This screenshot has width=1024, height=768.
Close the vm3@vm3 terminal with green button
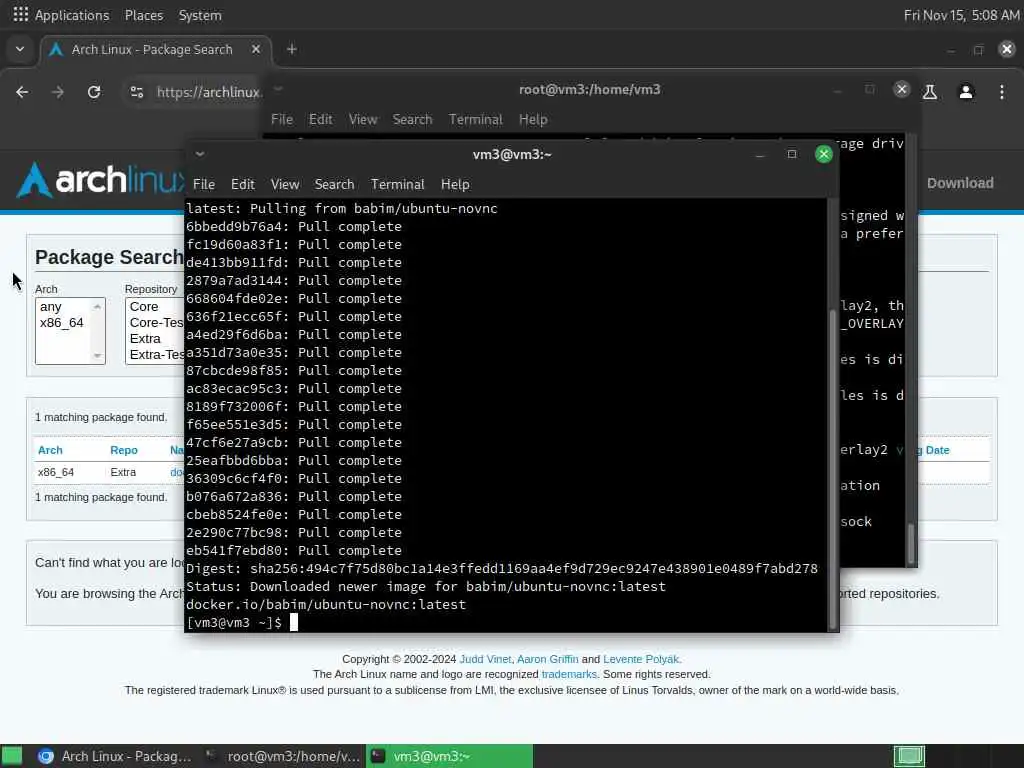coord(824,154)
